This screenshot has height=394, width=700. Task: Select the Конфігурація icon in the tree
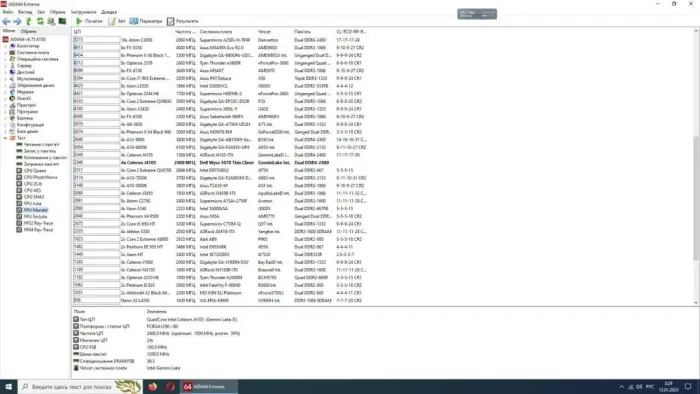pyautogui.click(x=12, y=125)
